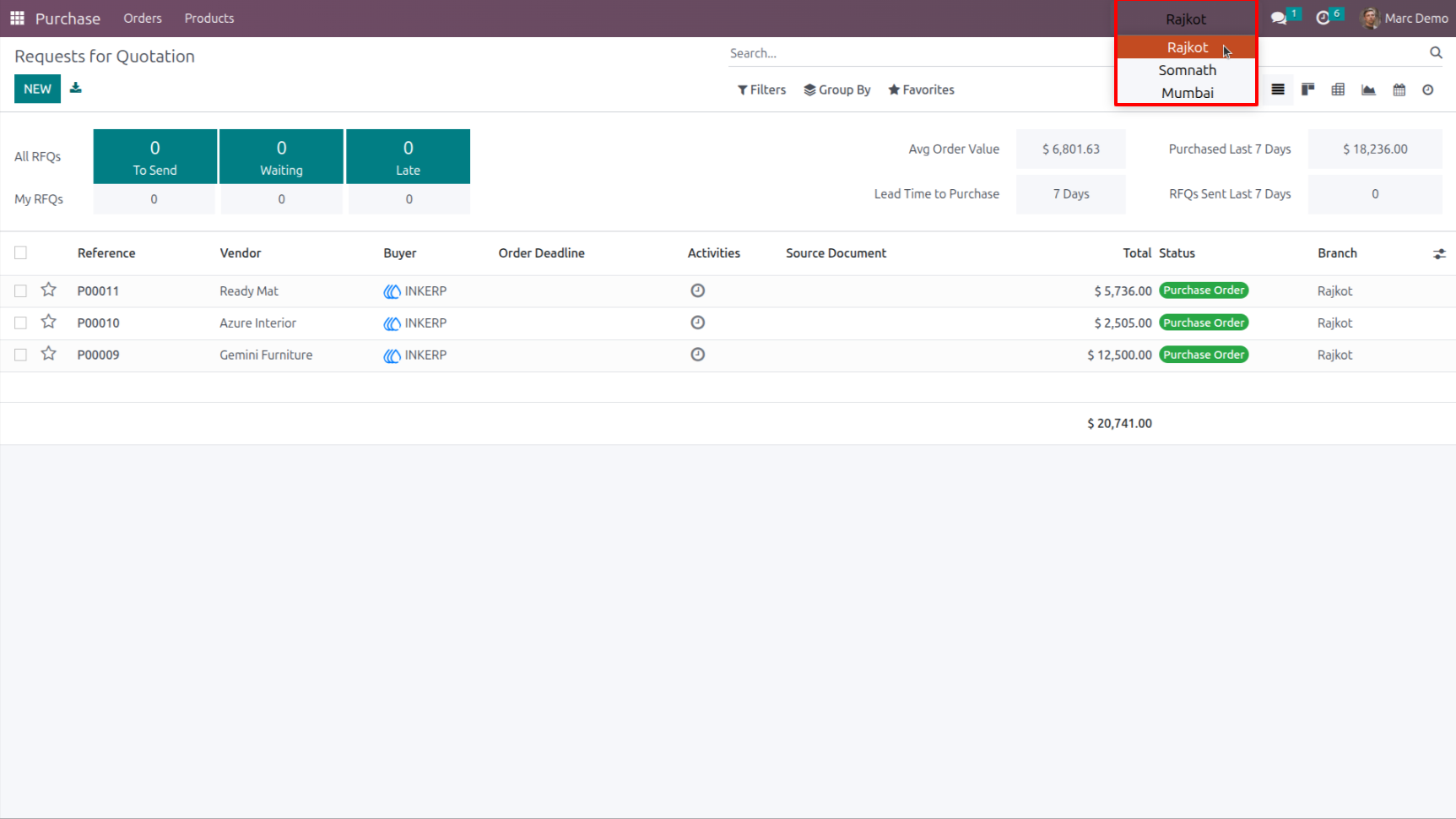Image resolution: width=1456 pixels, height=819 pixels.
Task: Open activity clock for P00011
Action: point(698,290)
